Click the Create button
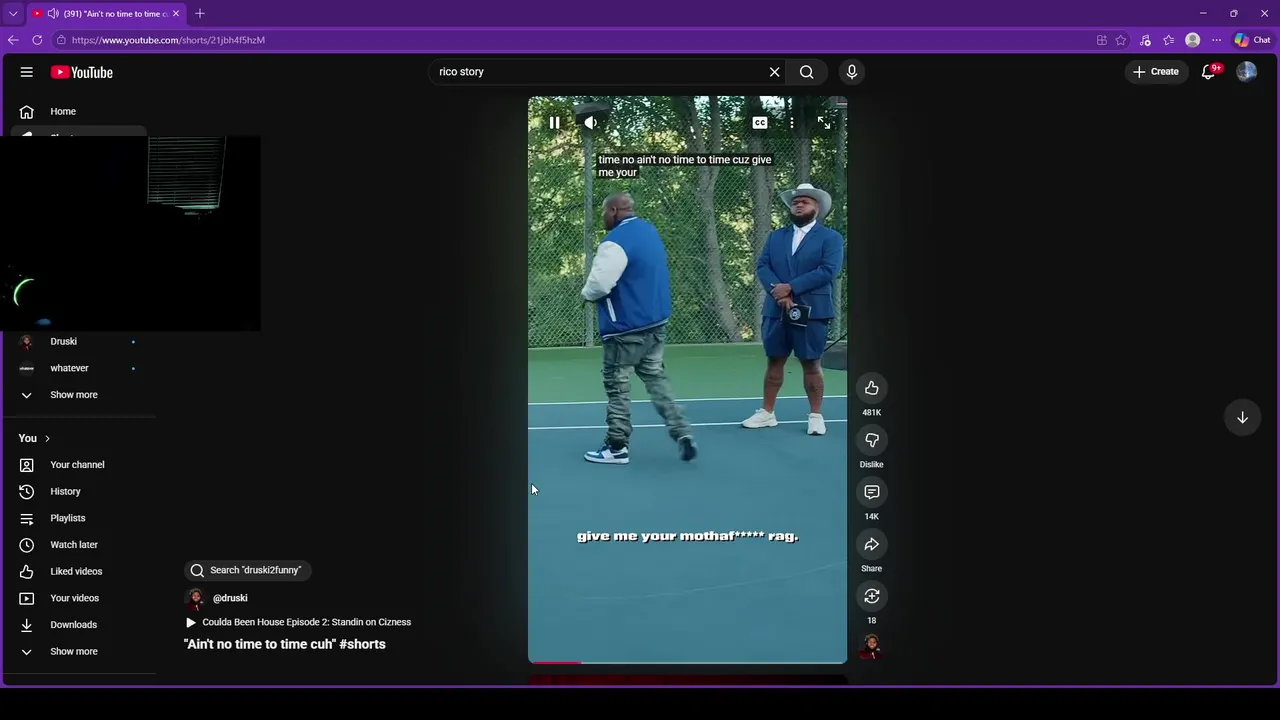The height and width of the screenshot is (720, 1280). coord(1156,72)
